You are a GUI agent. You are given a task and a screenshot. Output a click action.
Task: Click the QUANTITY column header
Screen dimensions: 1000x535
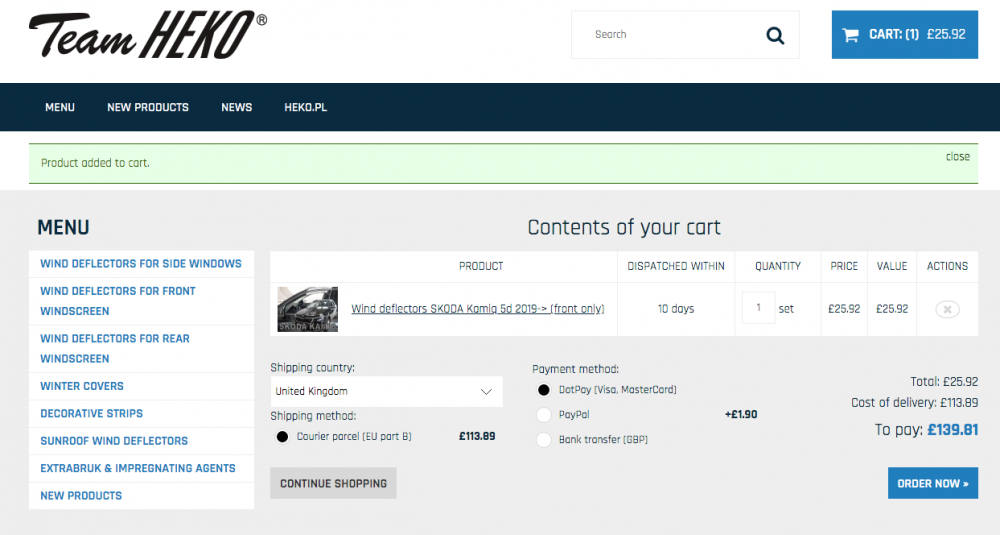pos(777,267)
